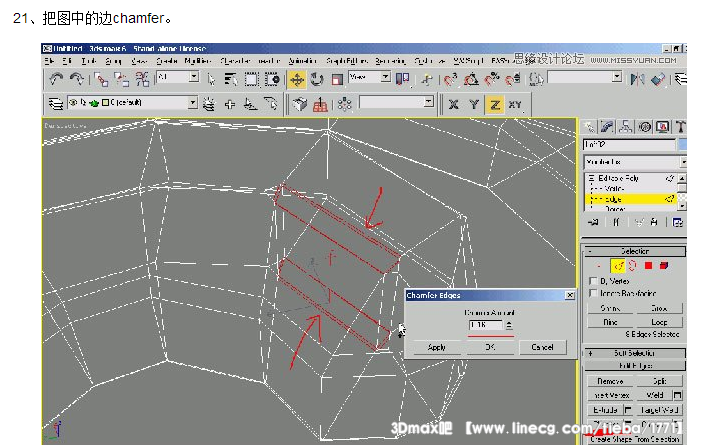Click Create New Layer icon
Viewport: 712px width, 445px height.
[x=209, y=104]
